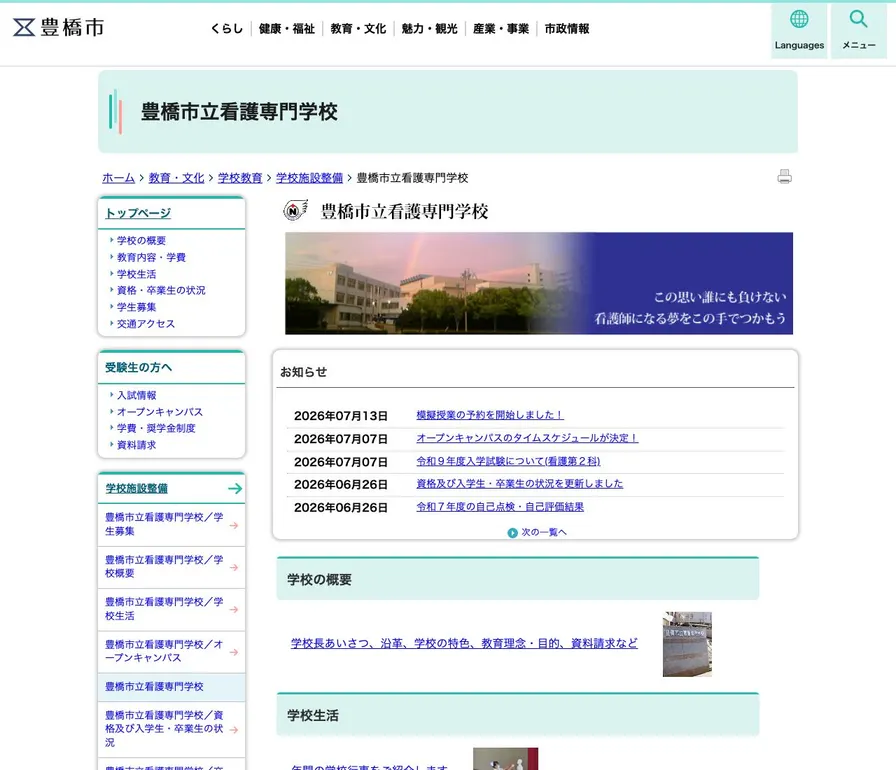Viewport: 896px width, 770px height.
Task: Open the Languages globe button
Action: click(799, 31)
